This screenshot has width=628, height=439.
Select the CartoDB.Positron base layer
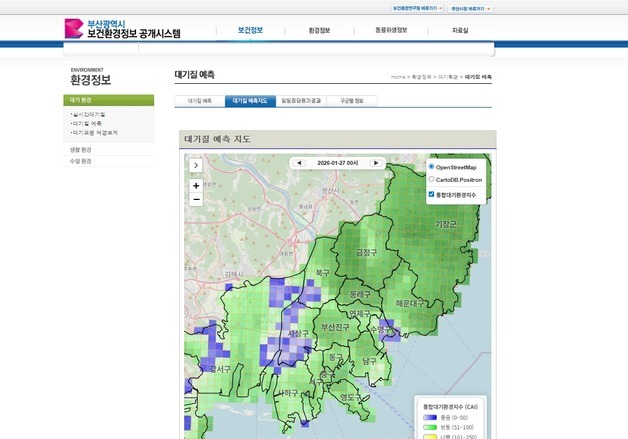point(431,179)
